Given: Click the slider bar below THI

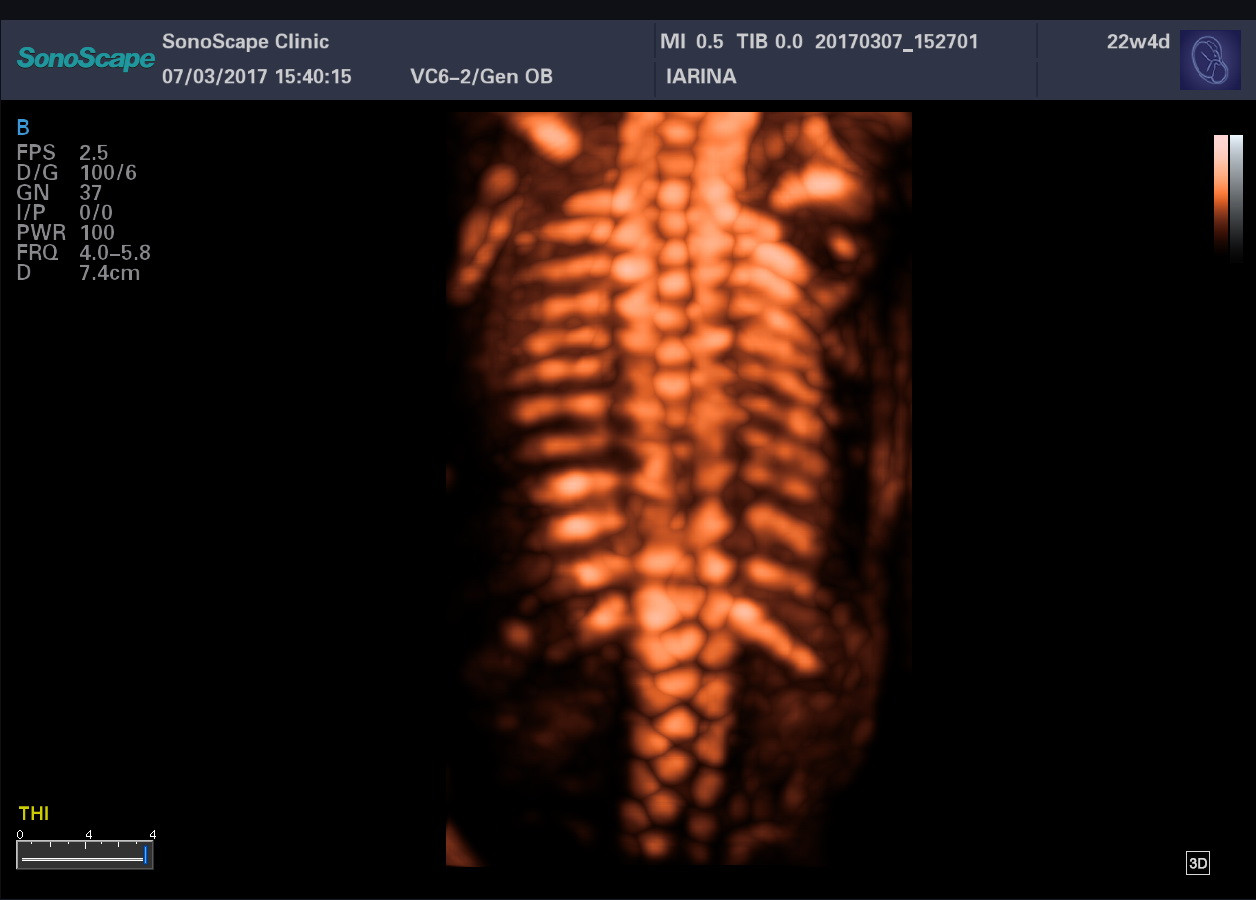Looking at the screenshot, I should [x=85, y=856].
